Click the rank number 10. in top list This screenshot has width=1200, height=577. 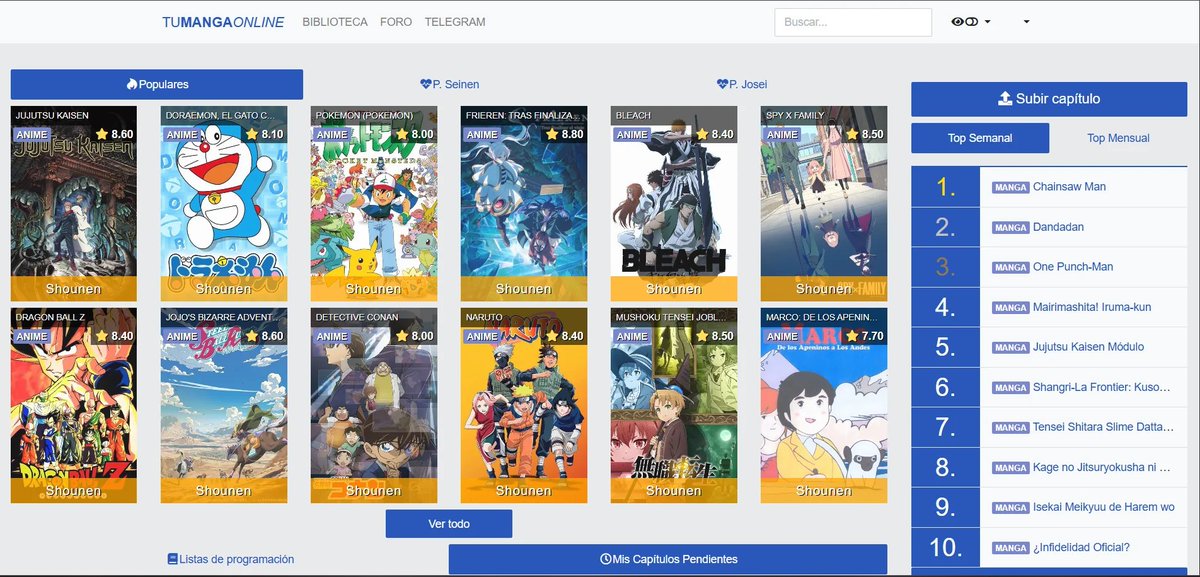pyautogui.click(x=945, y=547)
